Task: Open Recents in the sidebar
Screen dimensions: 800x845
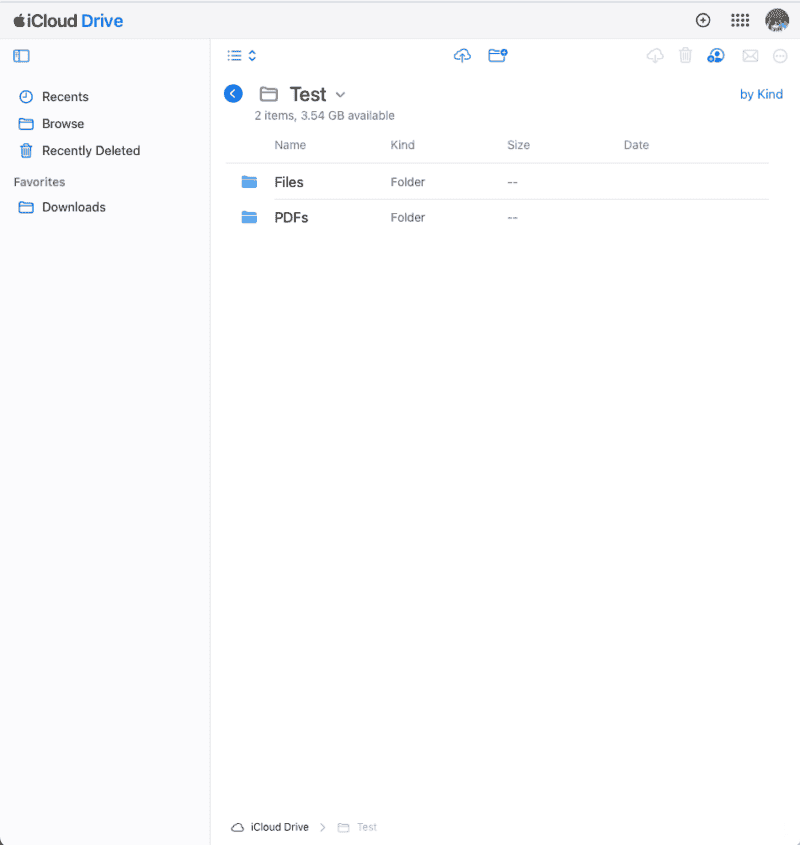Action: pos(64,96)
